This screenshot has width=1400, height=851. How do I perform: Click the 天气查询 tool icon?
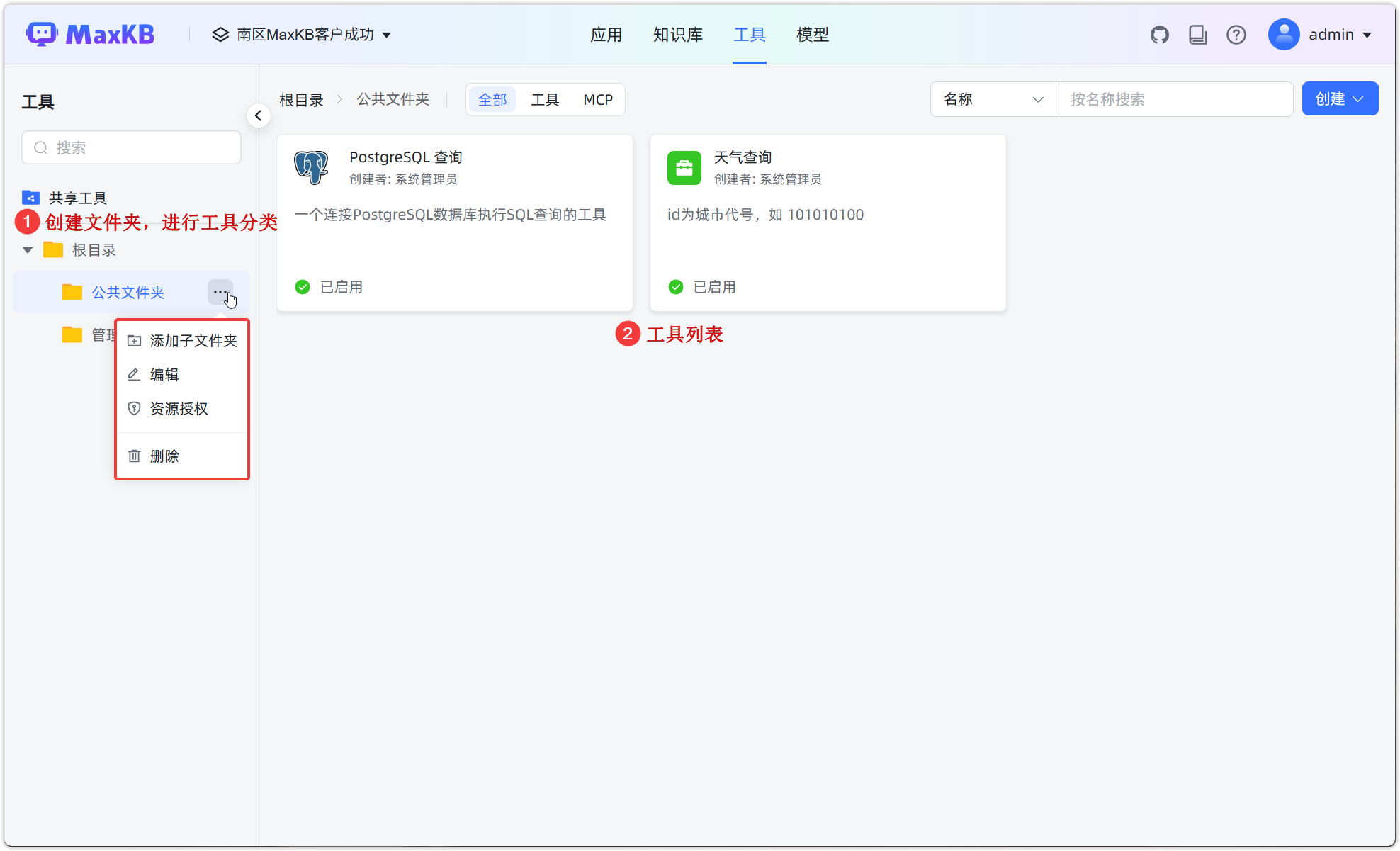tap(684, 167)
